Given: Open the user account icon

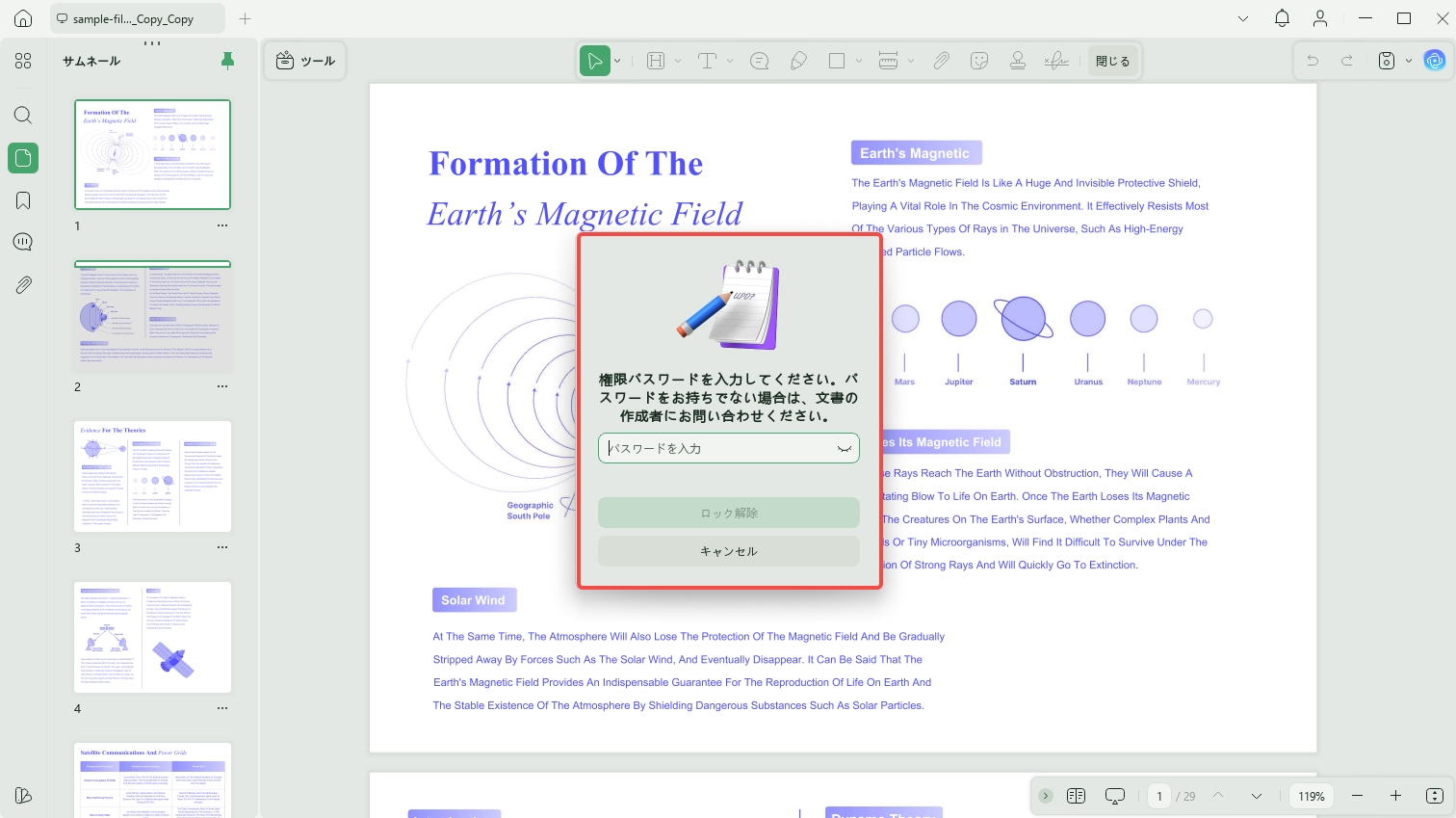Looking at the screenshot, I should (1320, 18).
